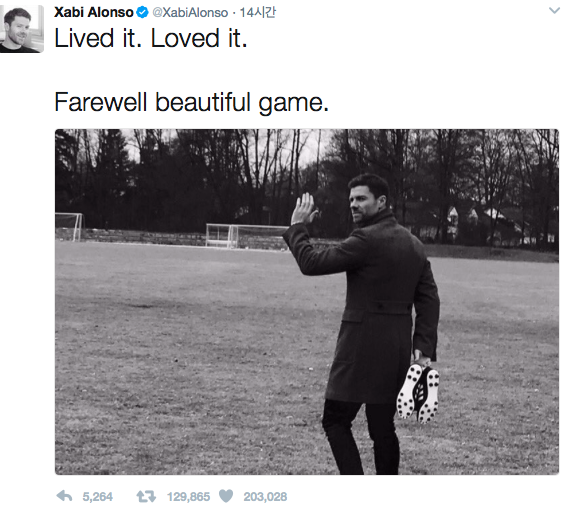Expand the tweet options chevron

point(554,11)
